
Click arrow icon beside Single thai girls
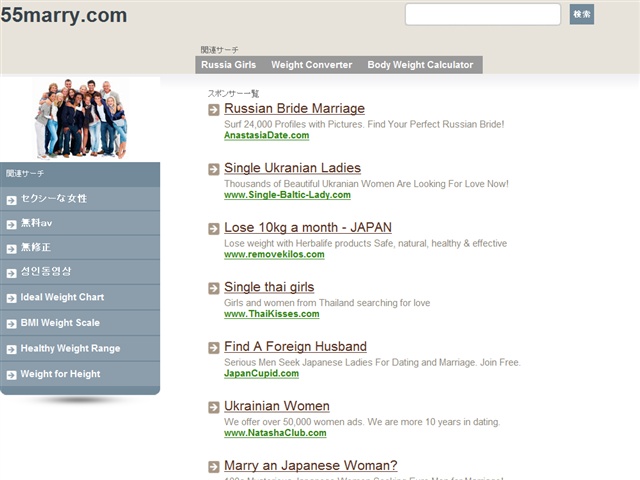(x=214, y=289)
